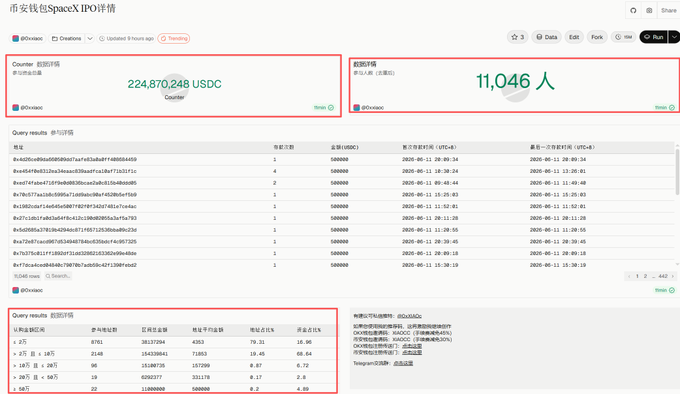Viewport: 680px width, 394px height.
Task: Click the 11min refresh status in USDC counter
Action: pos(324,107)
